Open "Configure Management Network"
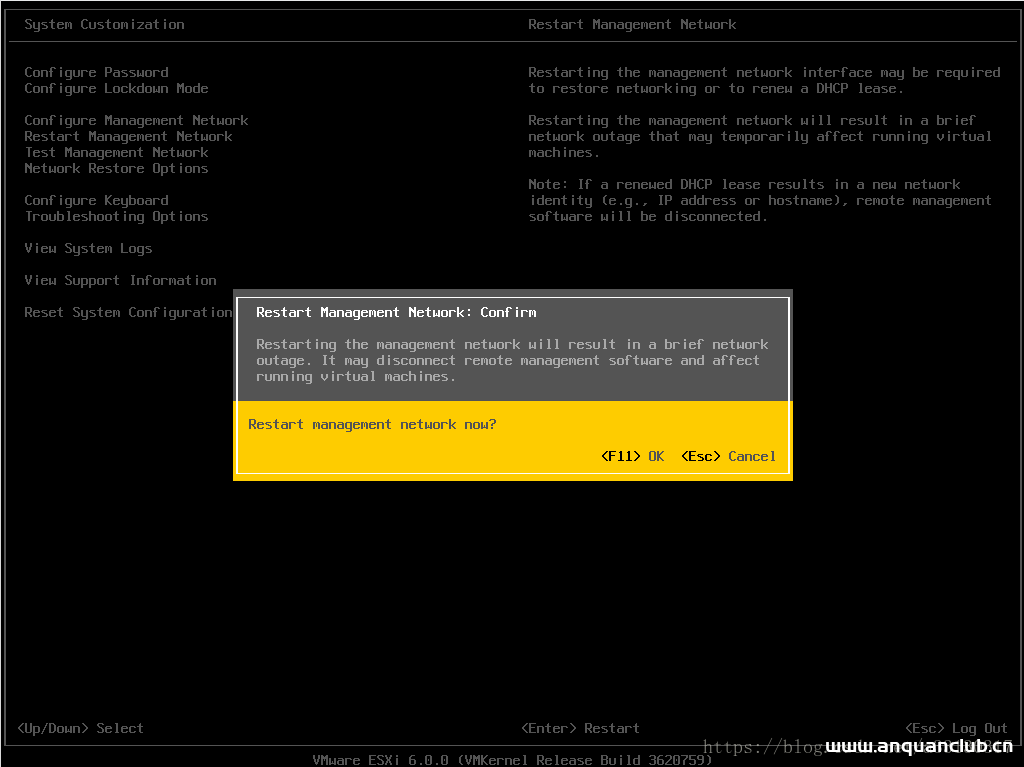Image resolution: width=1024 pixels, height=767 pixels. coord(136,120)
